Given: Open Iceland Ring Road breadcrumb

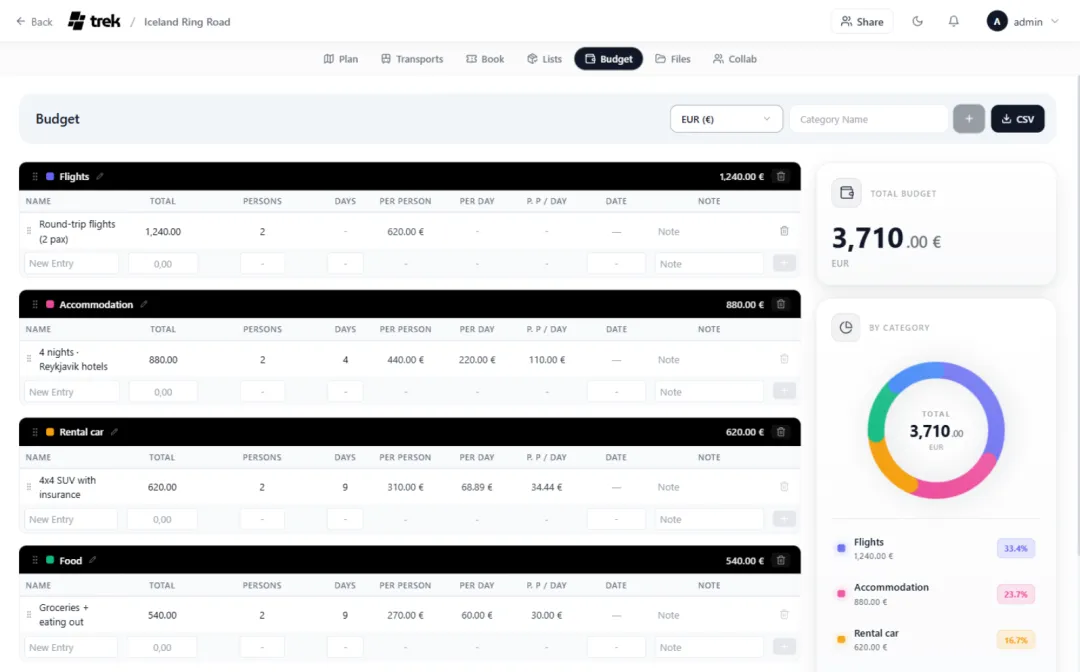Looking at the screenshot, I should 187,21.
